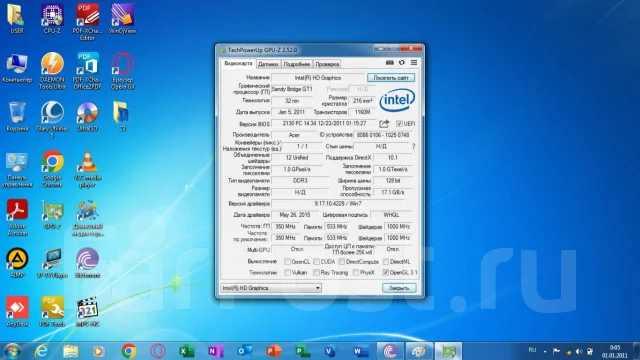640x360 pixels.
Task: Click the Посетить сайт button
Action: (x=391, y=78)
